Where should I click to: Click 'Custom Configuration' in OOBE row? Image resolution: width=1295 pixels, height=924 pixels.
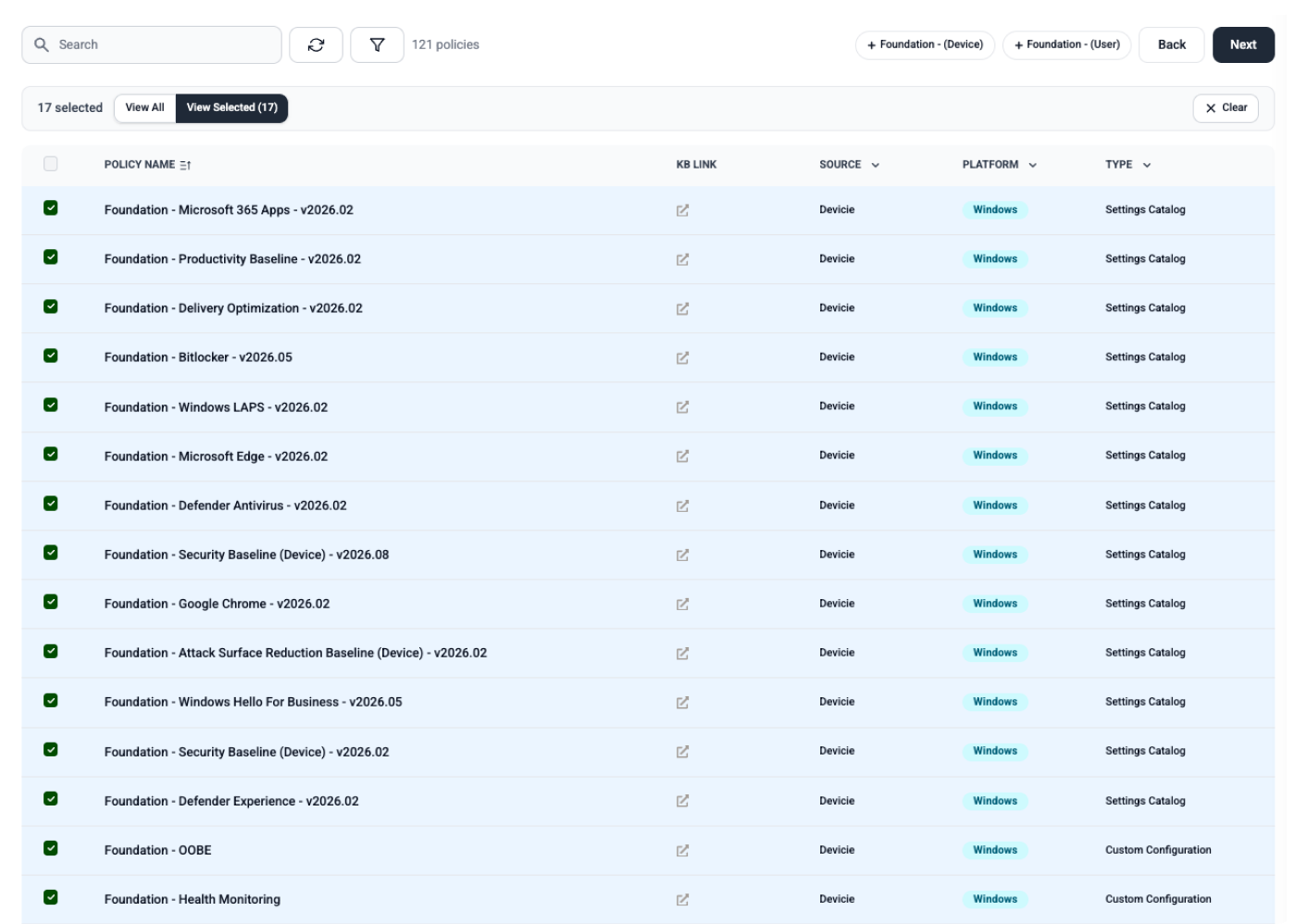click(1158, 850)
